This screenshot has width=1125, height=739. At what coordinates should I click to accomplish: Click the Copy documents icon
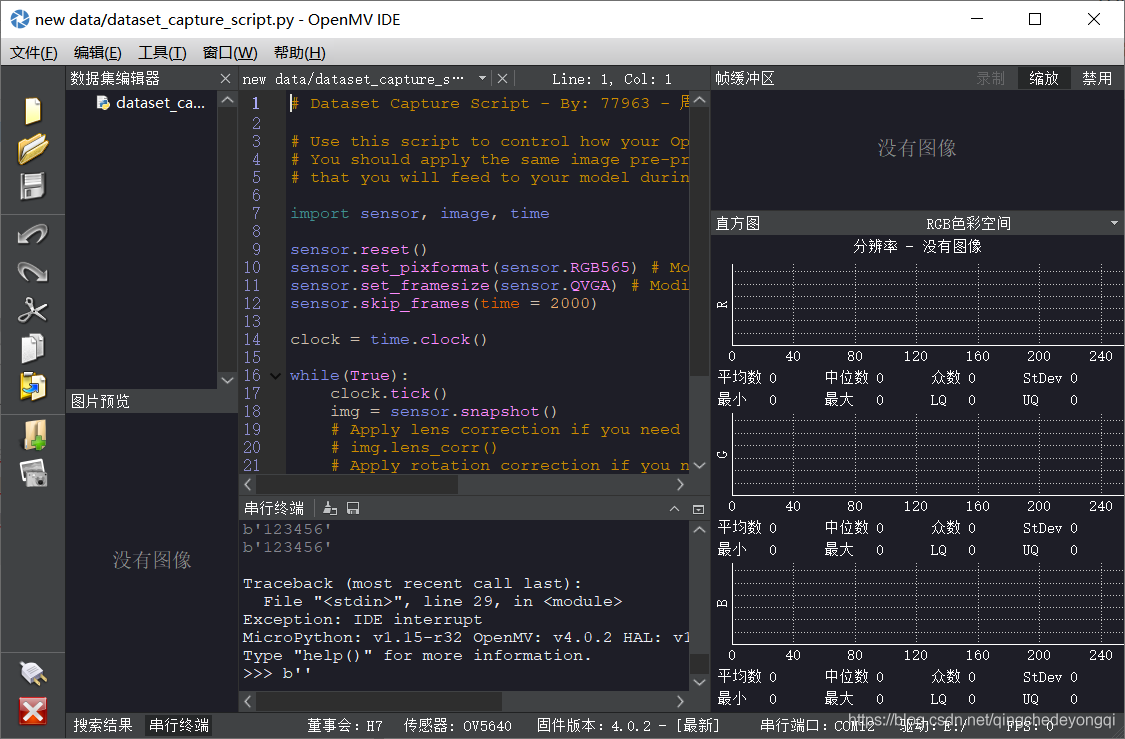pos(33,348)
